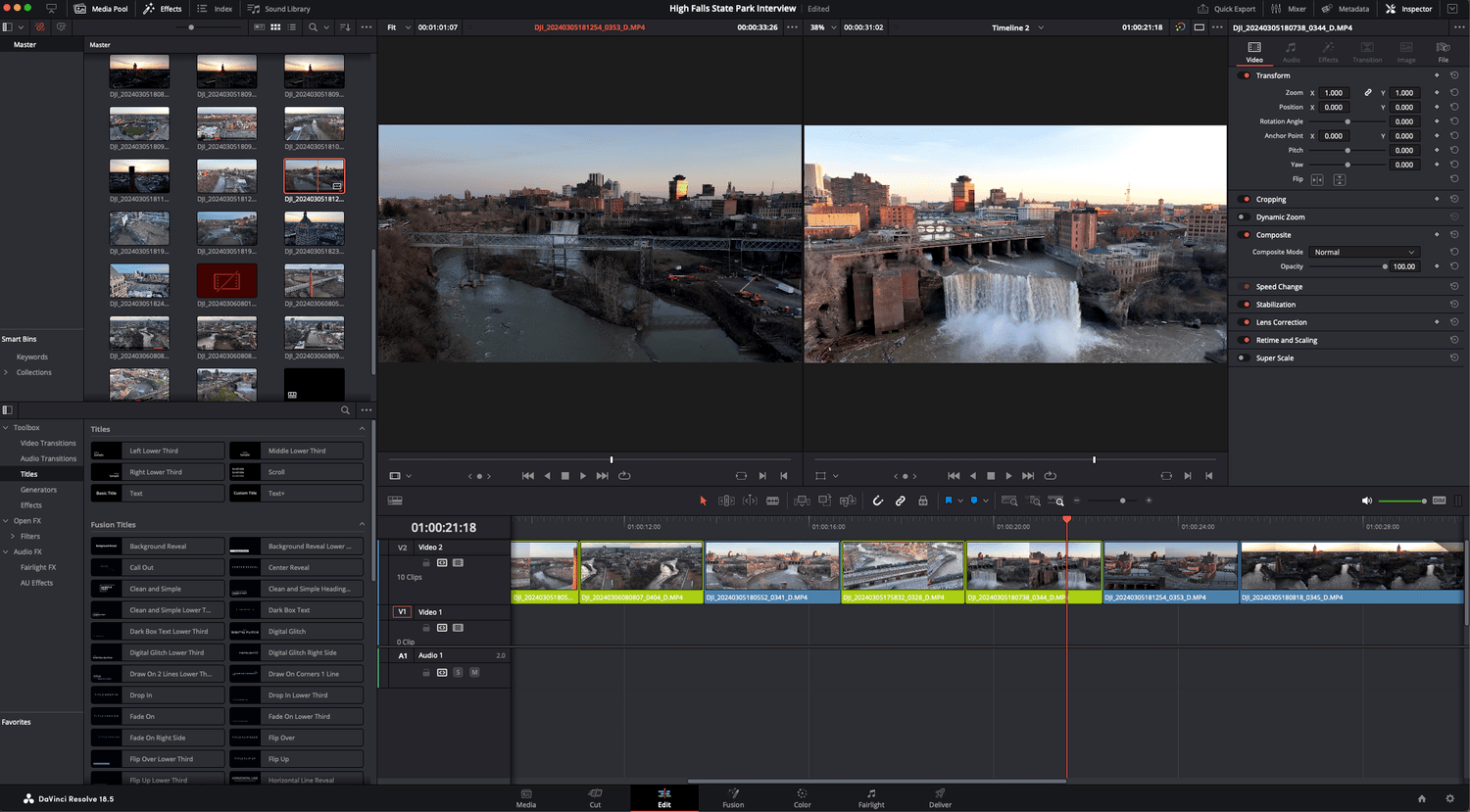1470x812 pixels.
Task: Reset Transform settings with reset arrow
Action: click(1454, 75)
